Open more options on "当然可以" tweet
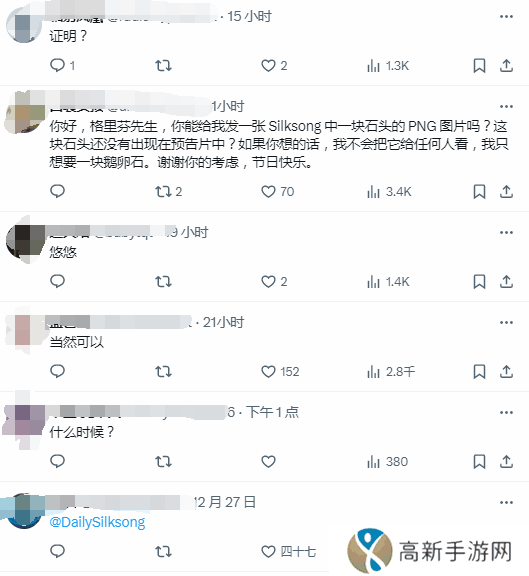529x576 pixels. click(506, 323)
